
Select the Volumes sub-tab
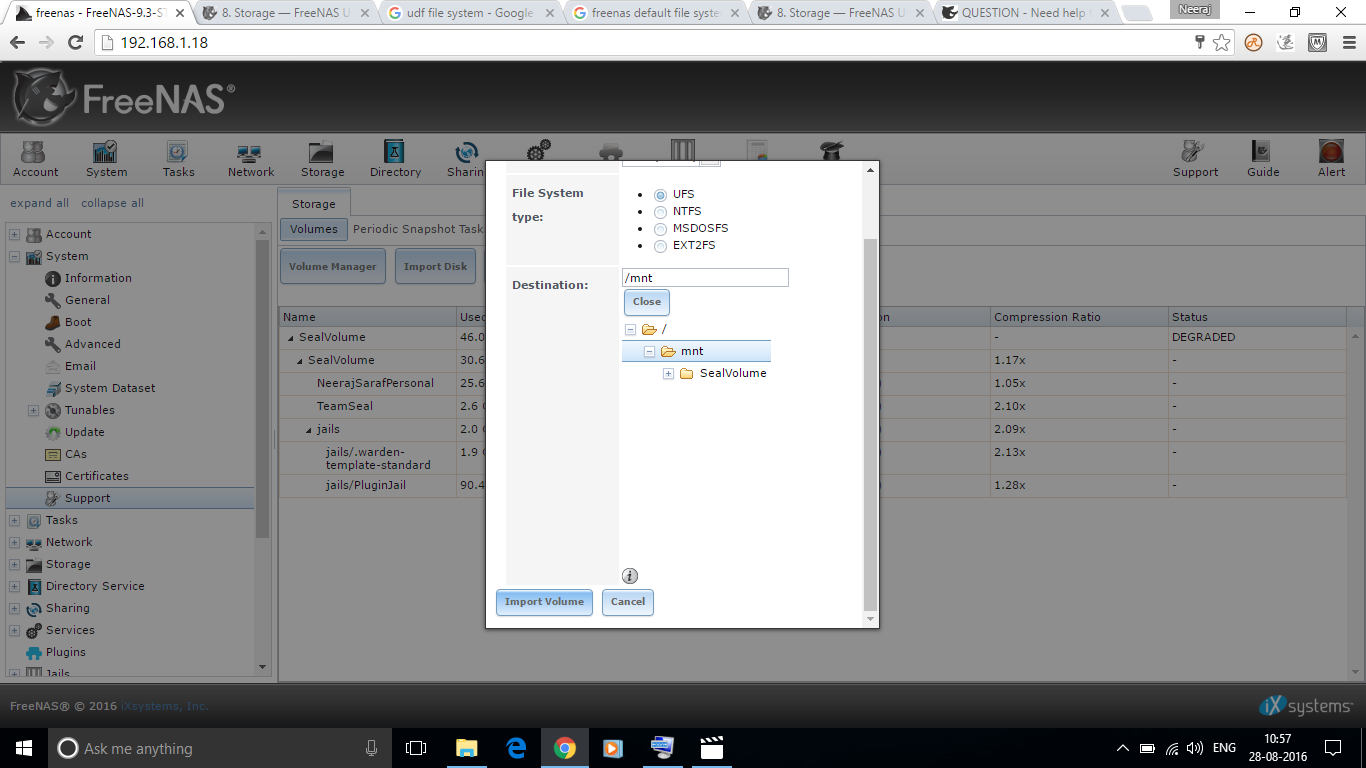tap(314, 229)
